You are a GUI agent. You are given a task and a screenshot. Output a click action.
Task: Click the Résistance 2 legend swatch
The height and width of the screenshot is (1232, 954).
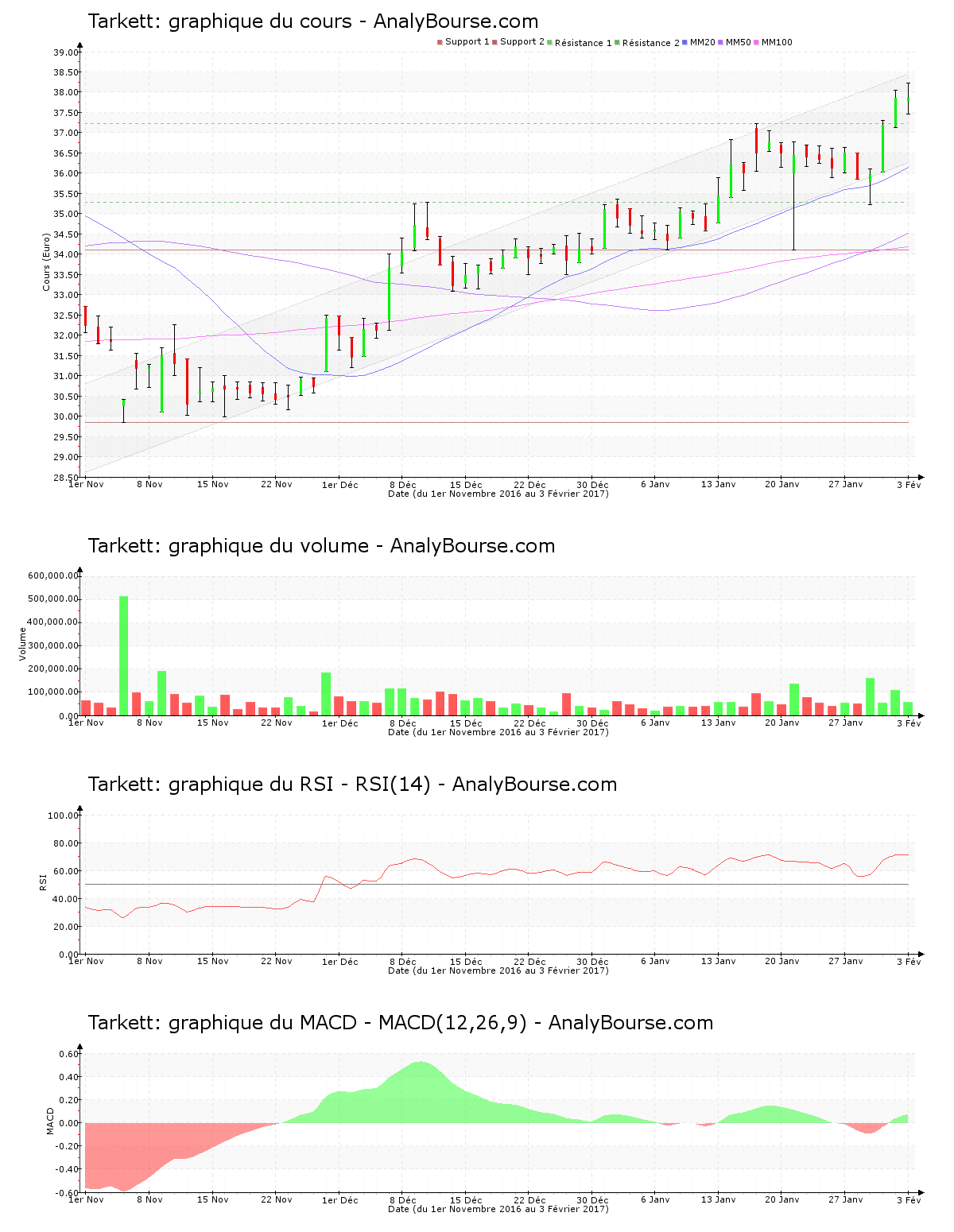[618, 42]
